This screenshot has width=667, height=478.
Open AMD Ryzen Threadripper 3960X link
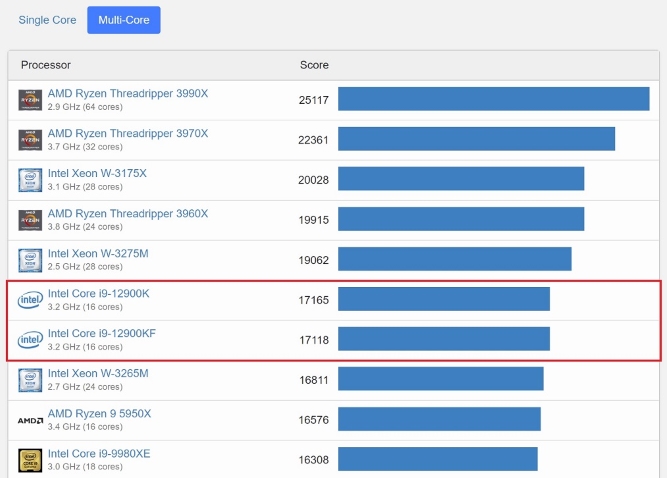[128, 213]
